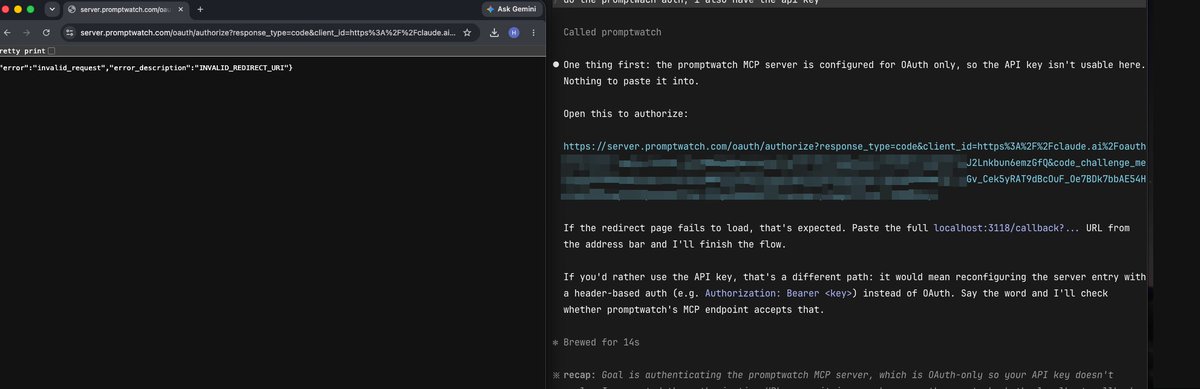1200x389 pixels.
Task: Open a new browser tab
Action: [200, 8]
